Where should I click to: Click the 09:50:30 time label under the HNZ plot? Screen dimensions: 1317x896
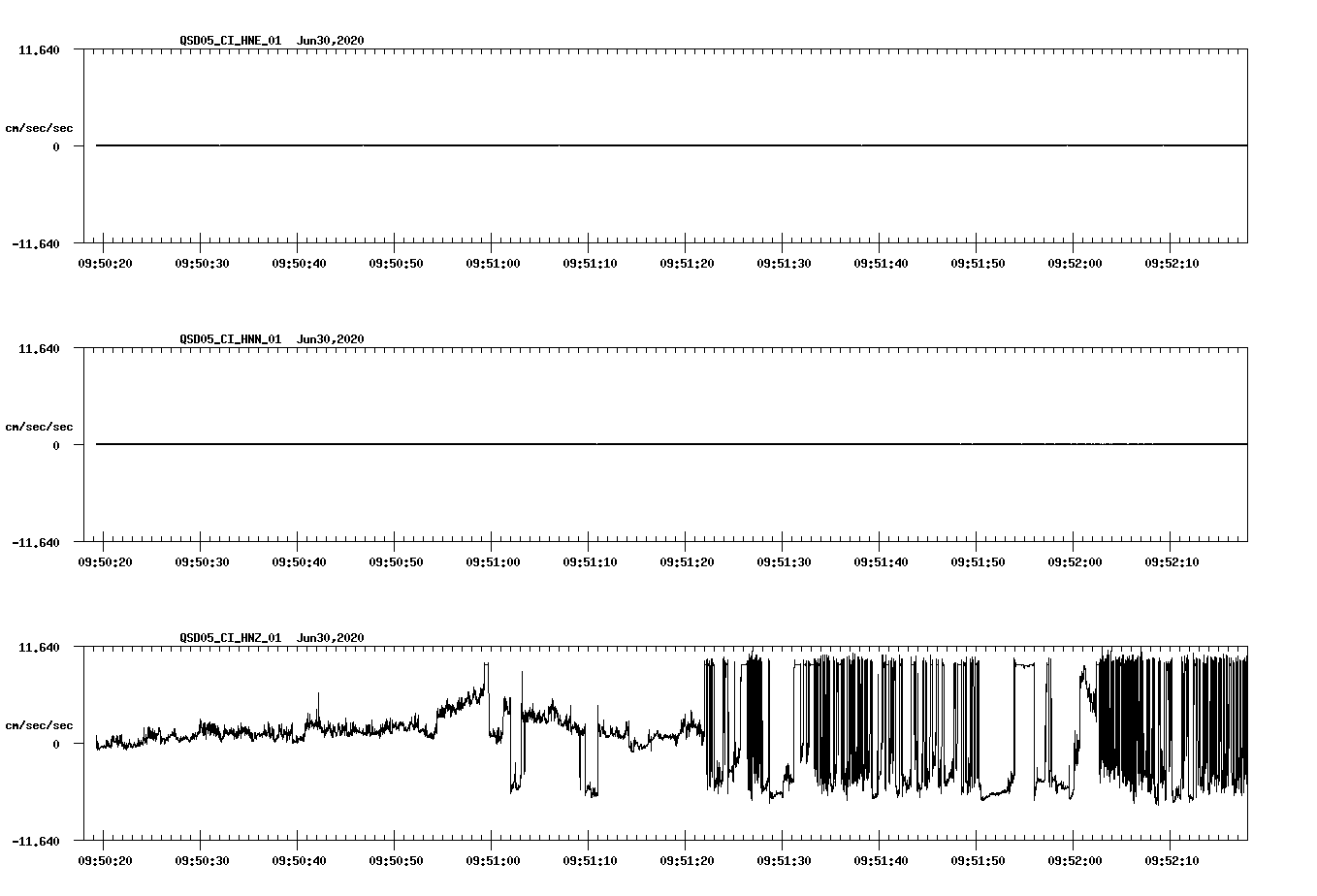click(202, 861)
